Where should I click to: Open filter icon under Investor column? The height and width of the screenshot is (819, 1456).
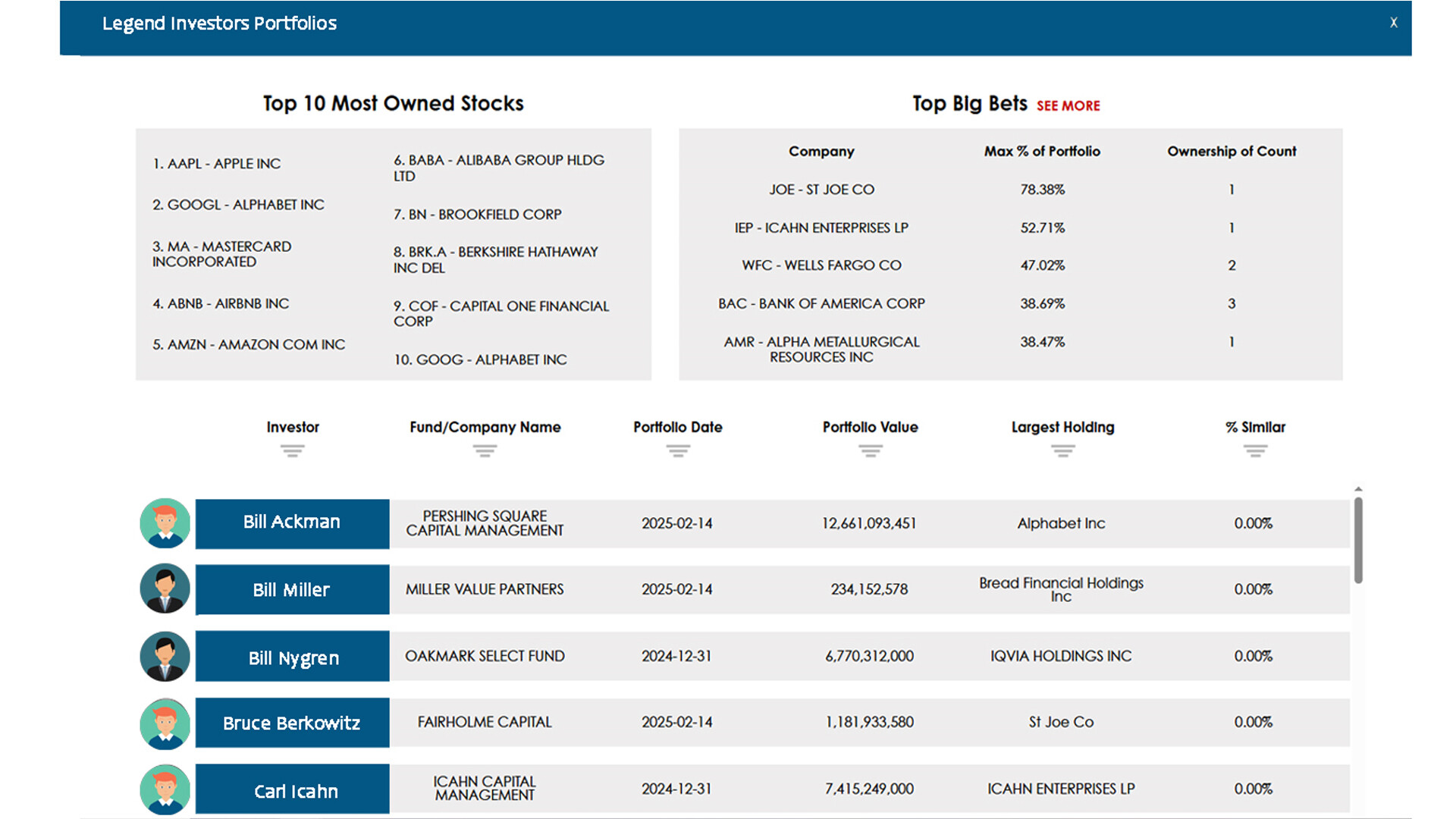pos(292,451)
